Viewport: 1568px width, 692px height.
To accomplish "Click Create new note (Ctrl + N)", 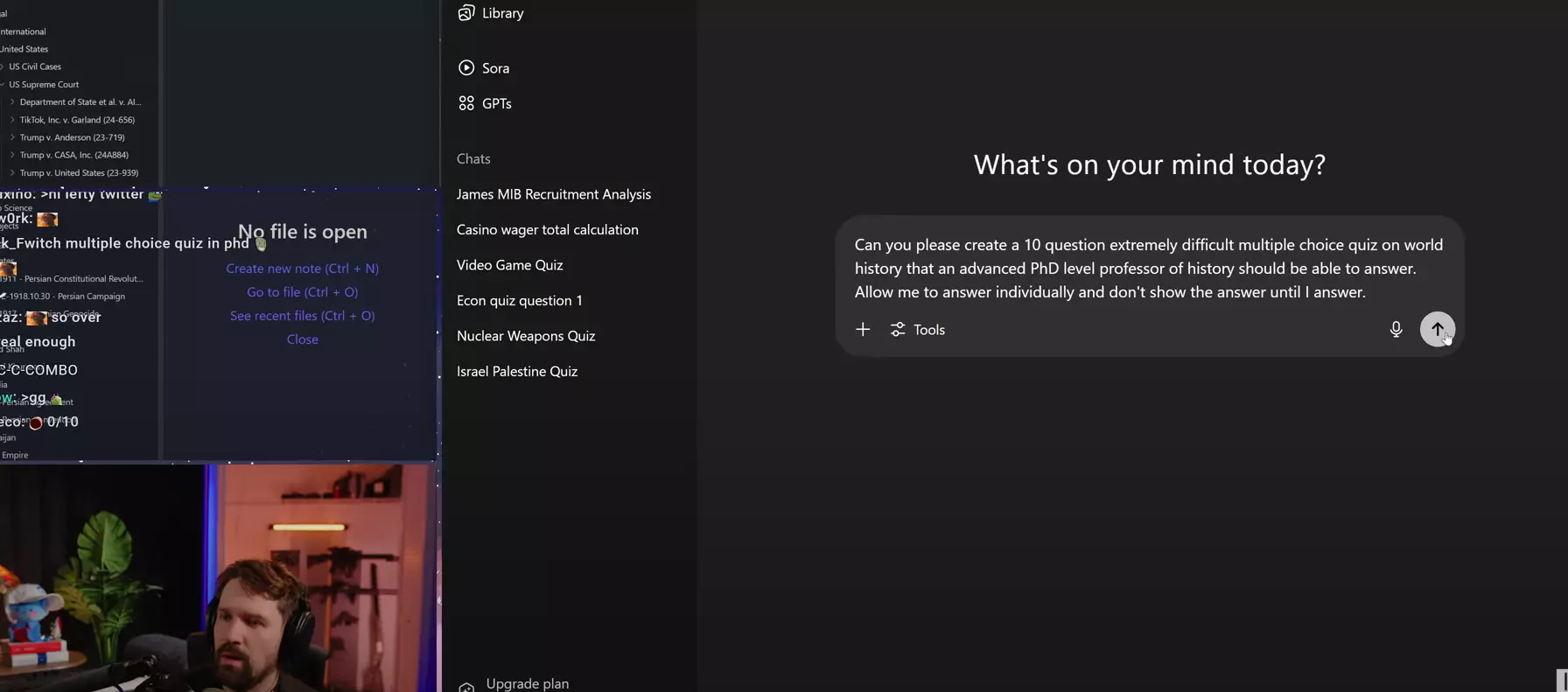I will [303, 269].
